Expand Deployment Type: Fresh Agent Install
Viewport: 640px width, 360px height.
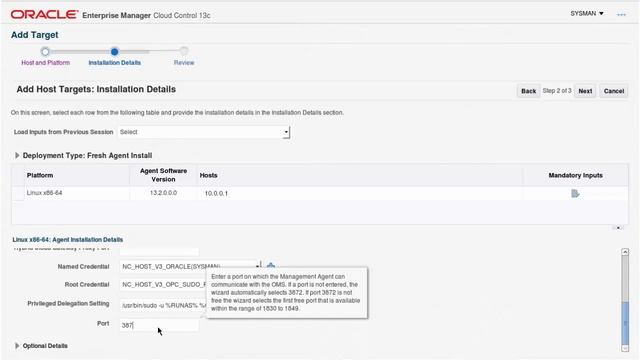click(x=17, y=156)
